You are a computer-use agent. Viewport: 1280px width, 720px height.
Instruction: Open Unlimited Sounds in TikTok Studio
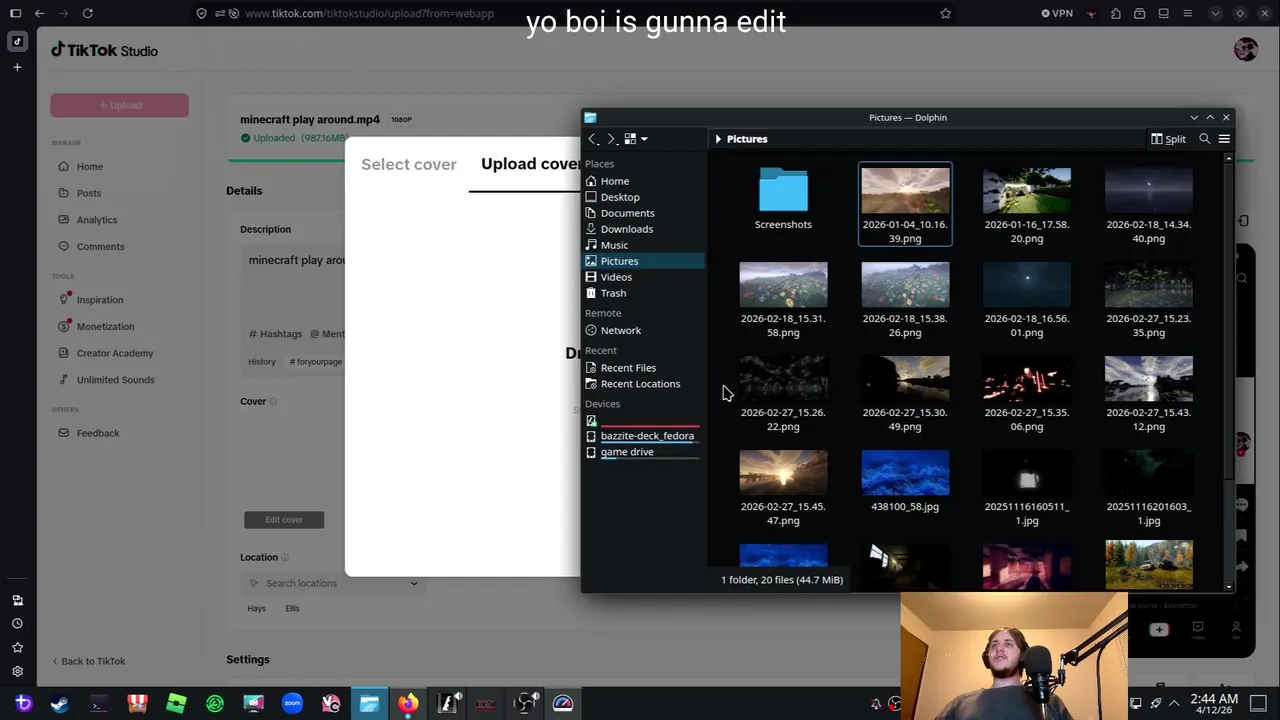pyautogui.click(x=115, y=380)
